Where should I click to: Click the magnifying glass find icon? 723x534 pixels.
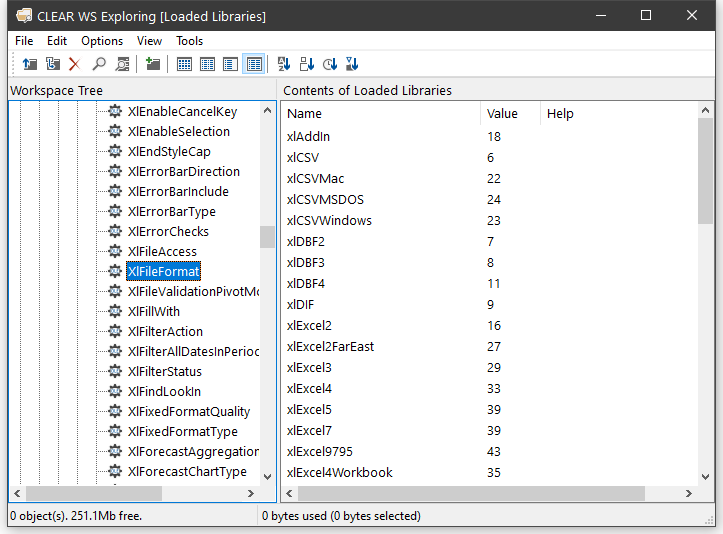(99, 64)
